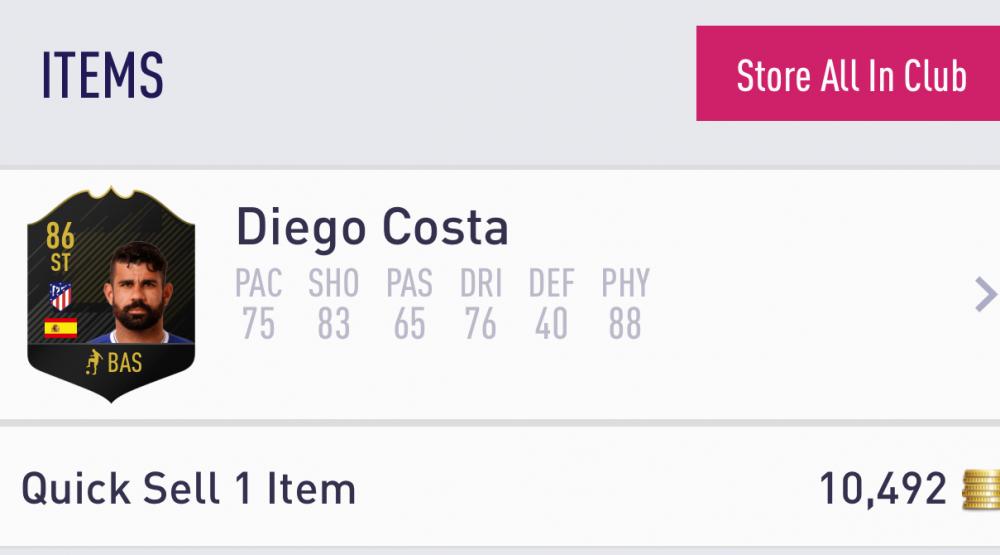
Task: Click the PAC 75 stat
Action: click(258, 304)
